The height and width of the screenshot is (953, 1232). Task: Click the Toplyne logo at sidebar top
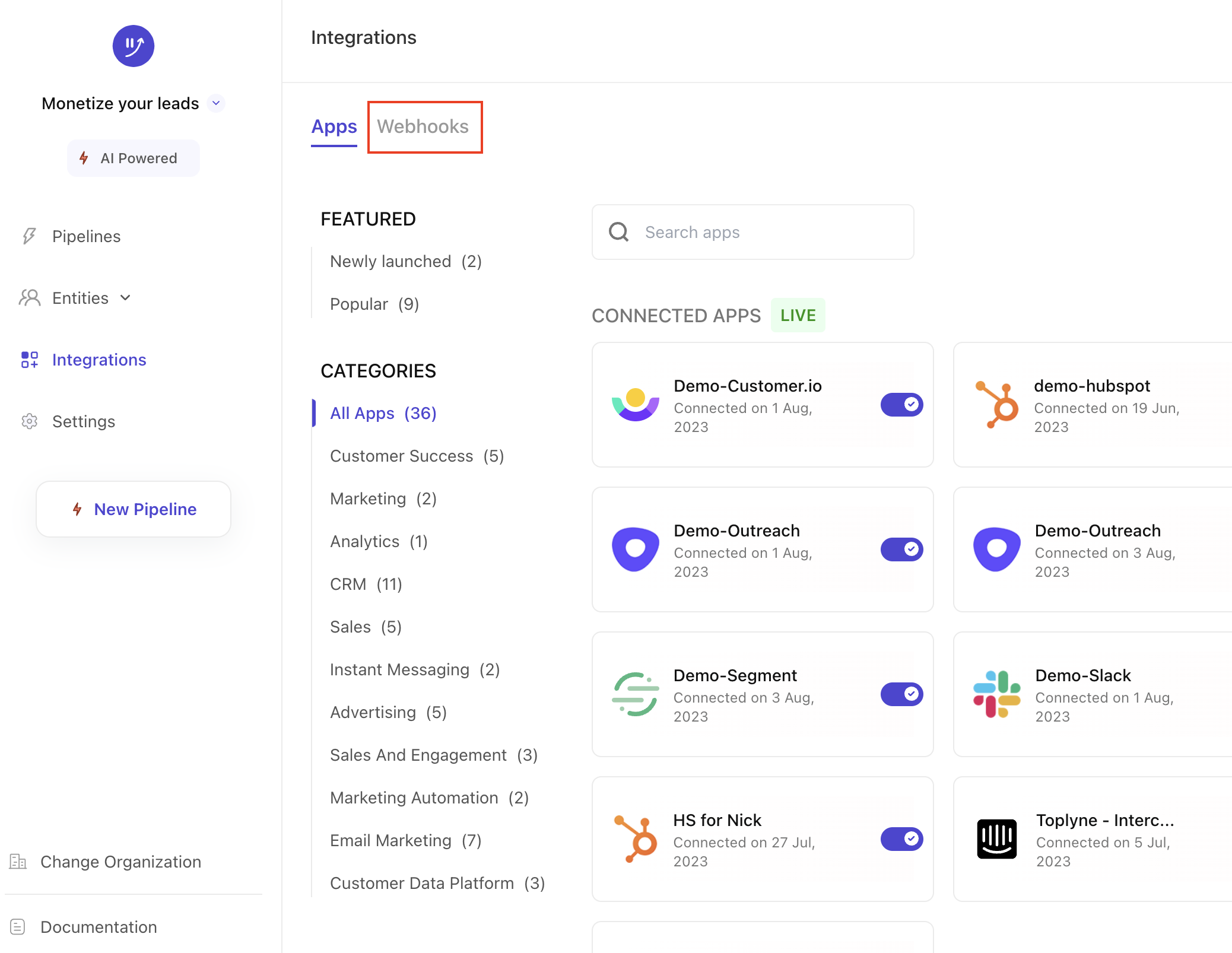pyautogui.click(x=134, y=46)
